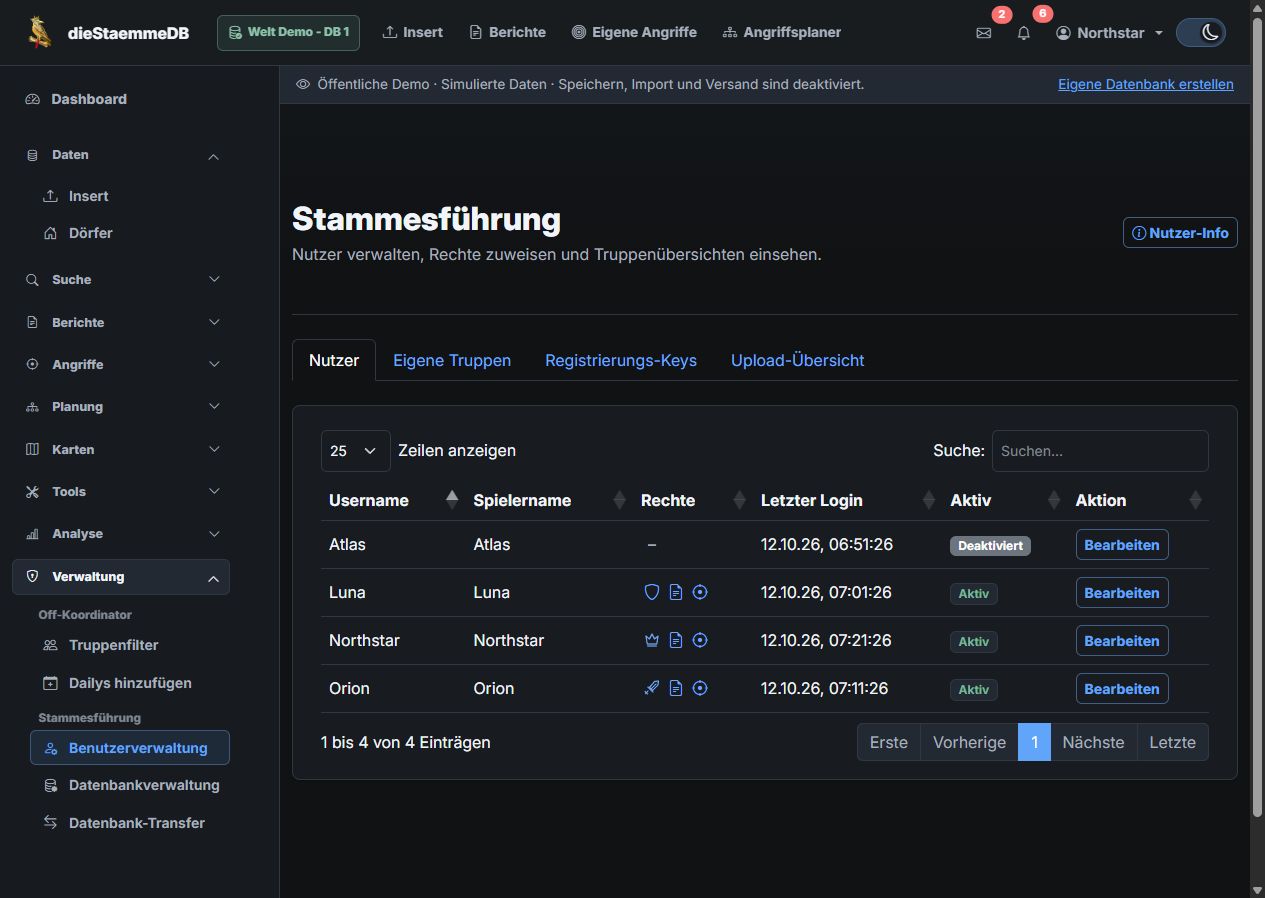Click the Datenbank-Transfer arrows icon
The height and width of the screenshot is (898, 1265).
pyautogui.click(x=50, y=822)
